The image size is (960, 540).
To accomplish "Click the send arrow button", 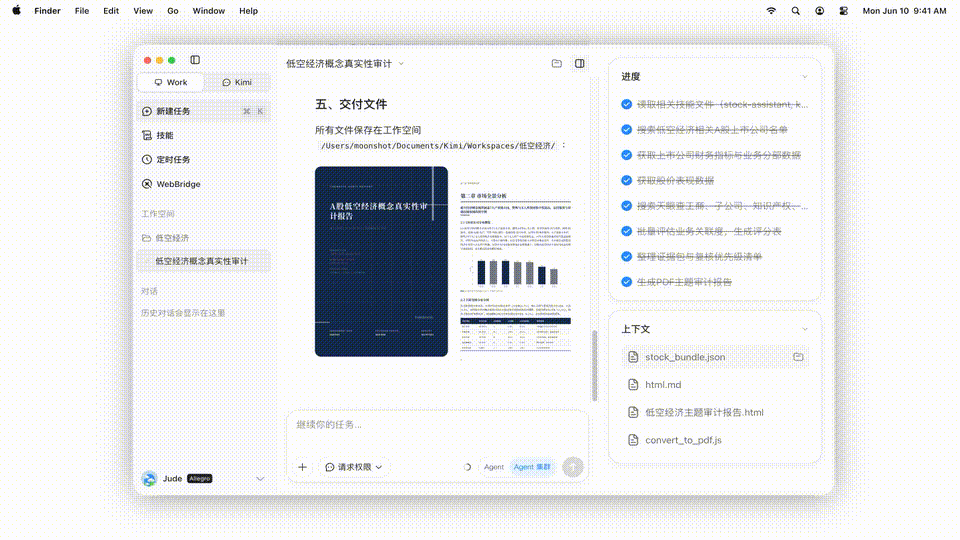I will pos(573,467).
